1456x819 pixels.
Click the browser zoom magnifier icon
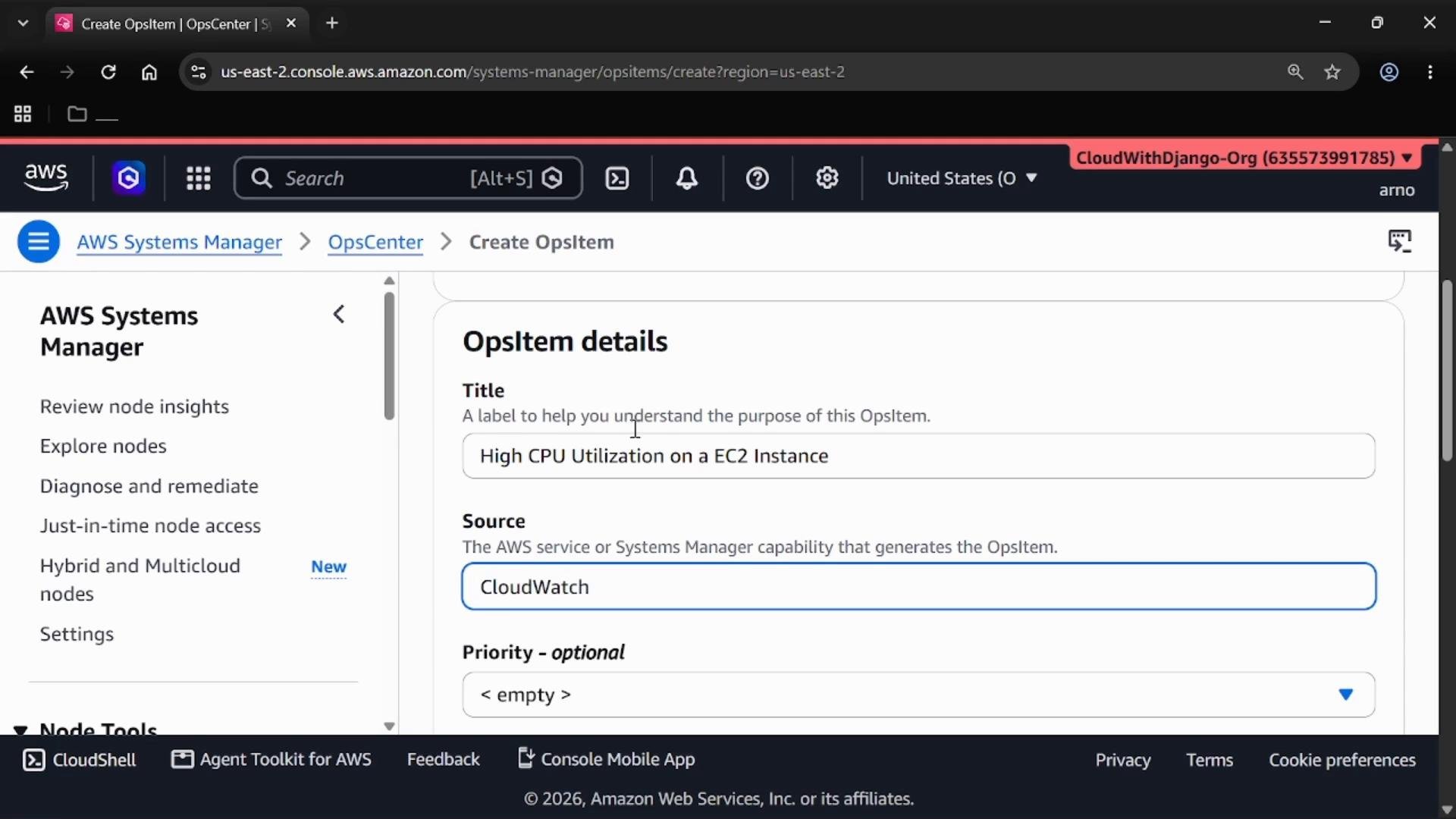1295,72
